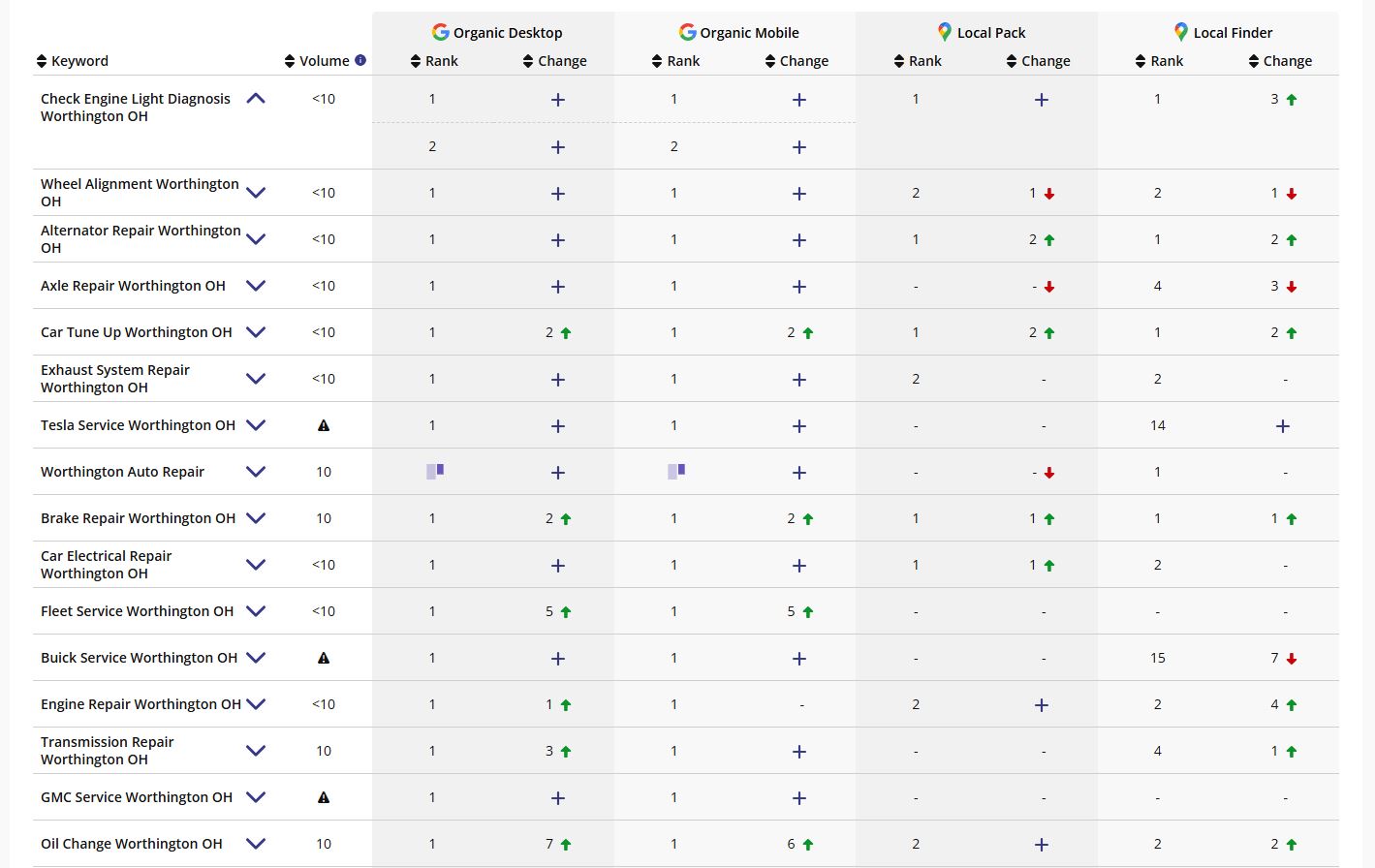Click Tesla Service Local Finder plus icon
The width and height of the screenshot is (1375, 868).
click(1283, 426)
